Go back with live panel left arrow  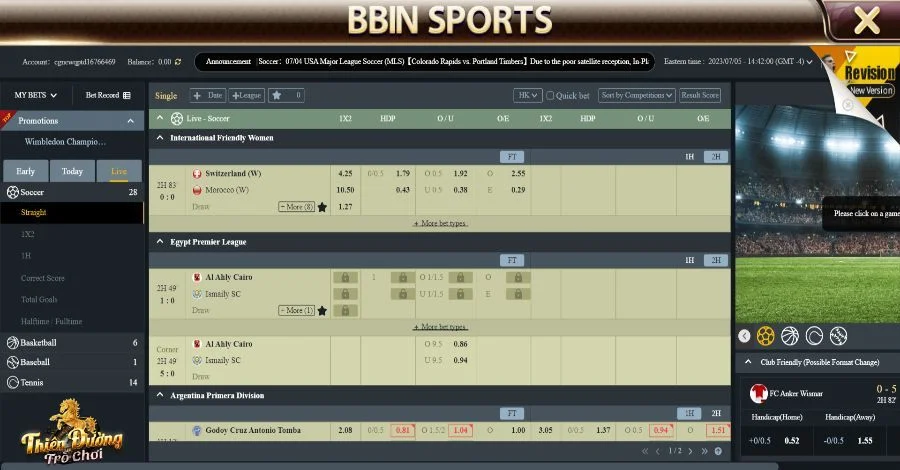point(744,336)
